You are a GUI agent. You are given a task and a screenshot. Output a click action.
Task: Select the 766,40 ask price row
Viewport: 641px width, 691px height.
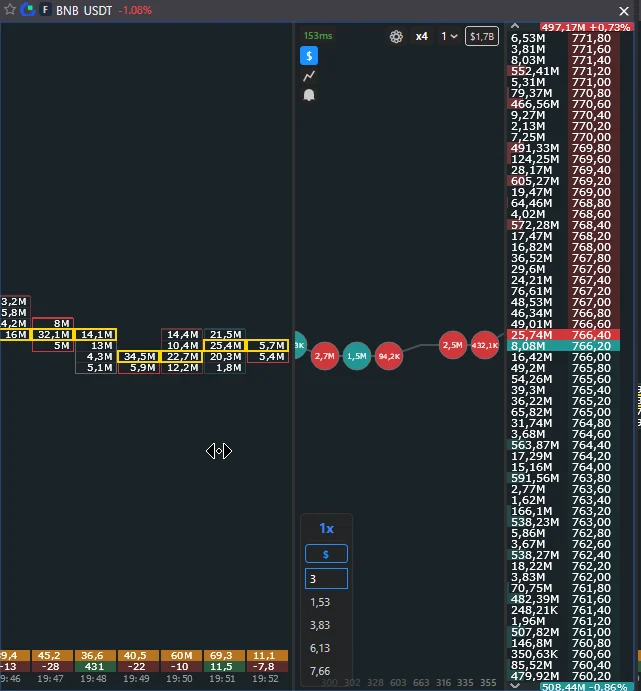pos(563,335)
